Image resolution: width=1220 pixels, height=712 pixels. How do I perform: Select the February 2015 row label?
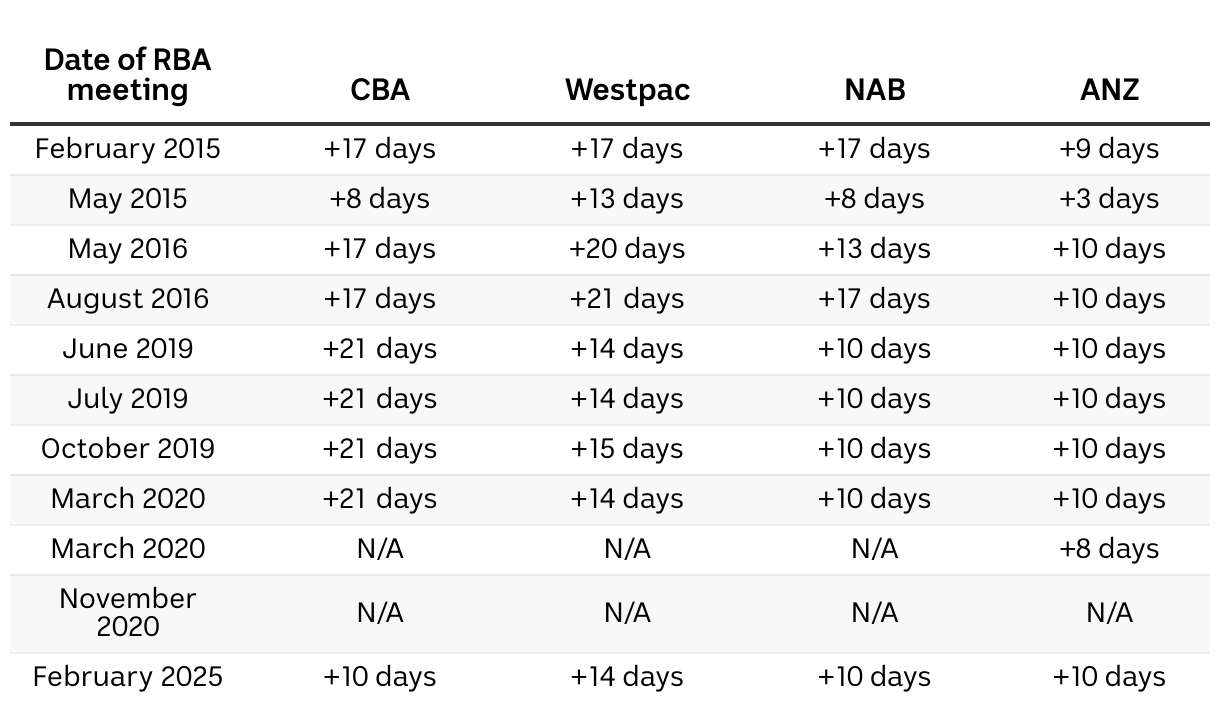pos(128,149)
